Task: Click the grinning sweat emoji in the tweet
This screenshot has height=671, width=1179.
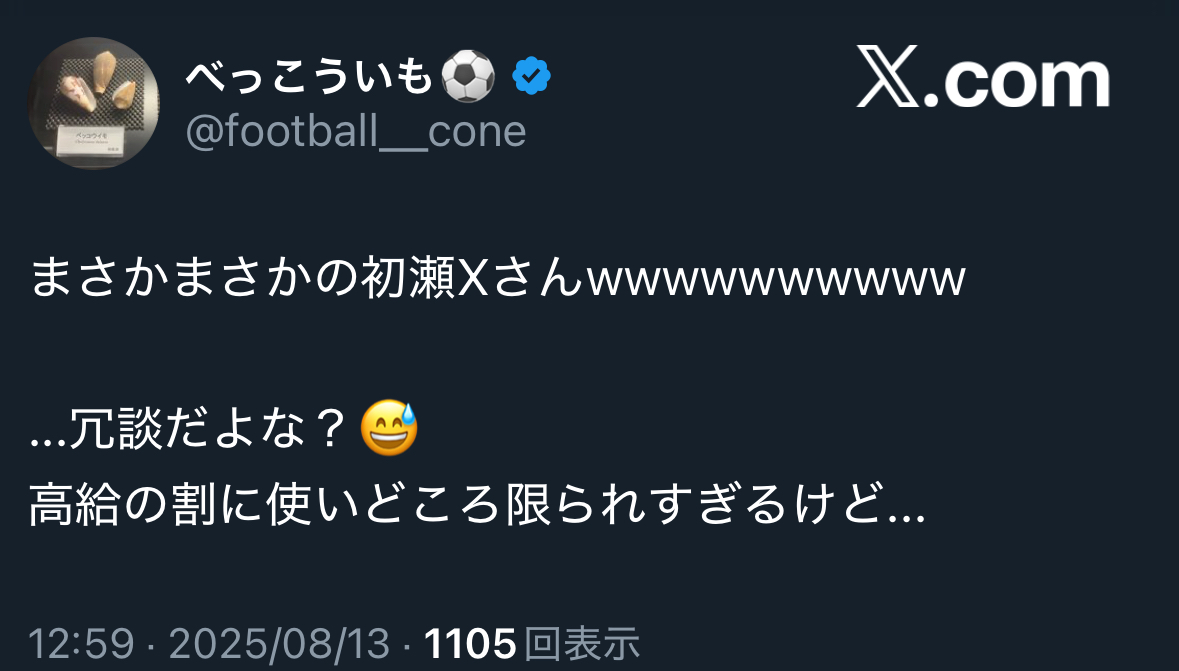Action: click(389, 429)
